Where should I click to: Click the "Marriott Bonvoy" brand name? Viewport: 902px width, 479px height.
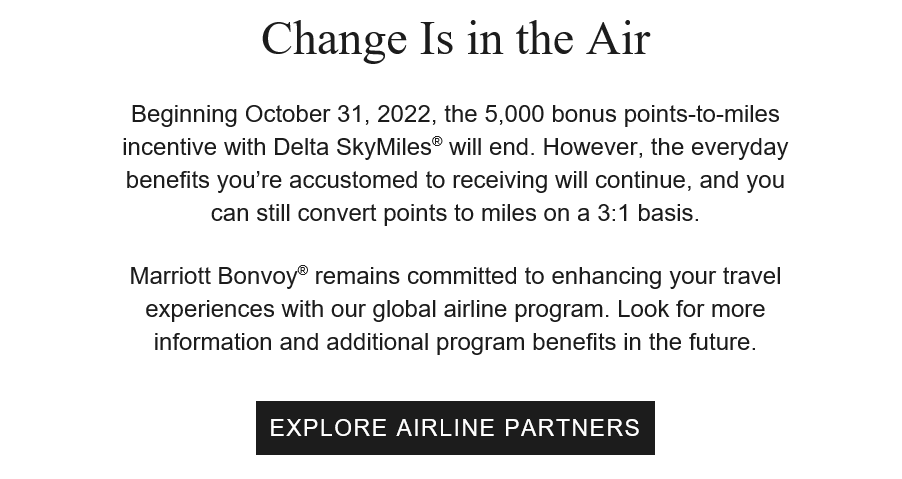213,276
